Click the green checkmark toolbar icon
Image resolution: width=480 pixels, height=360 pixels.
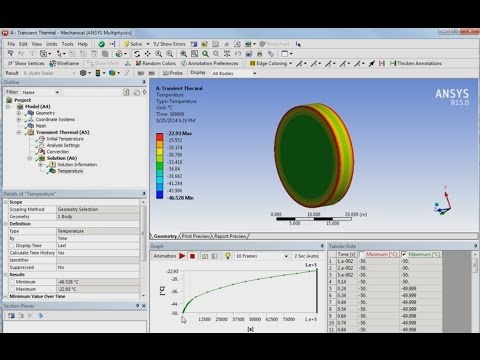[102, 44]
